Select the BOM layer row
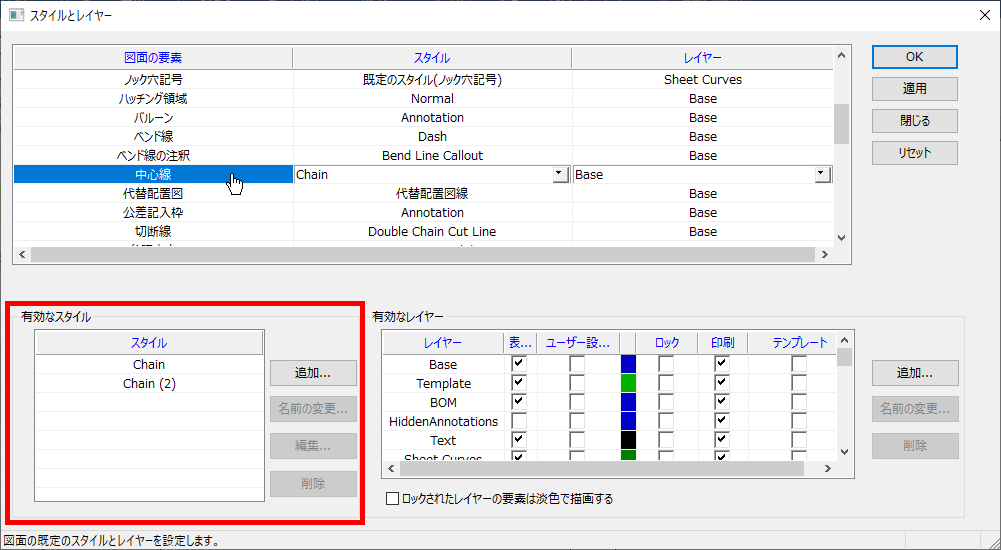1001x550 pixels. [442, 403]
